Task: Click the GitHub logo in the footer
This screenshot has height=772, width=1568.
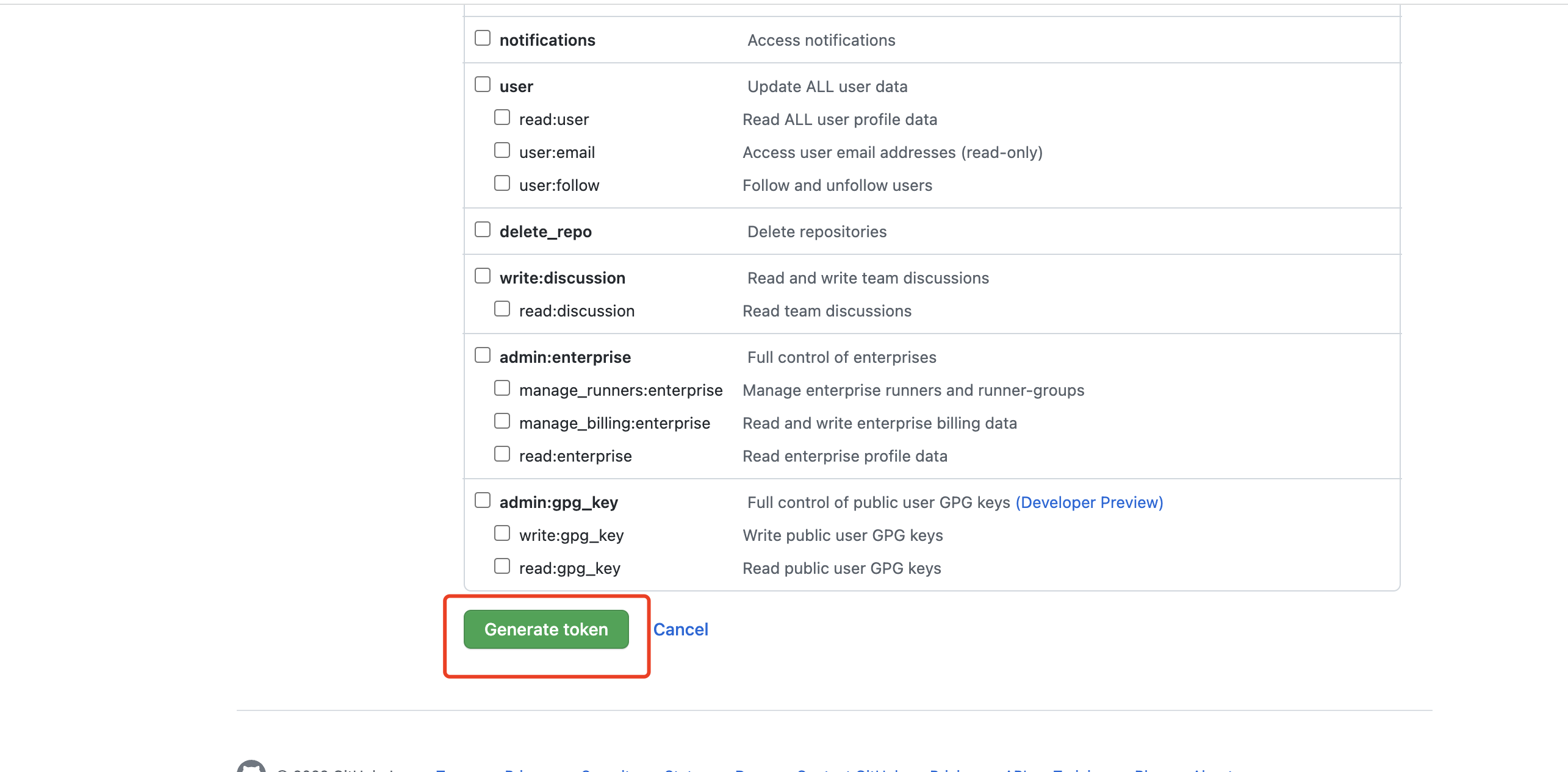Action: pos(251,766)
